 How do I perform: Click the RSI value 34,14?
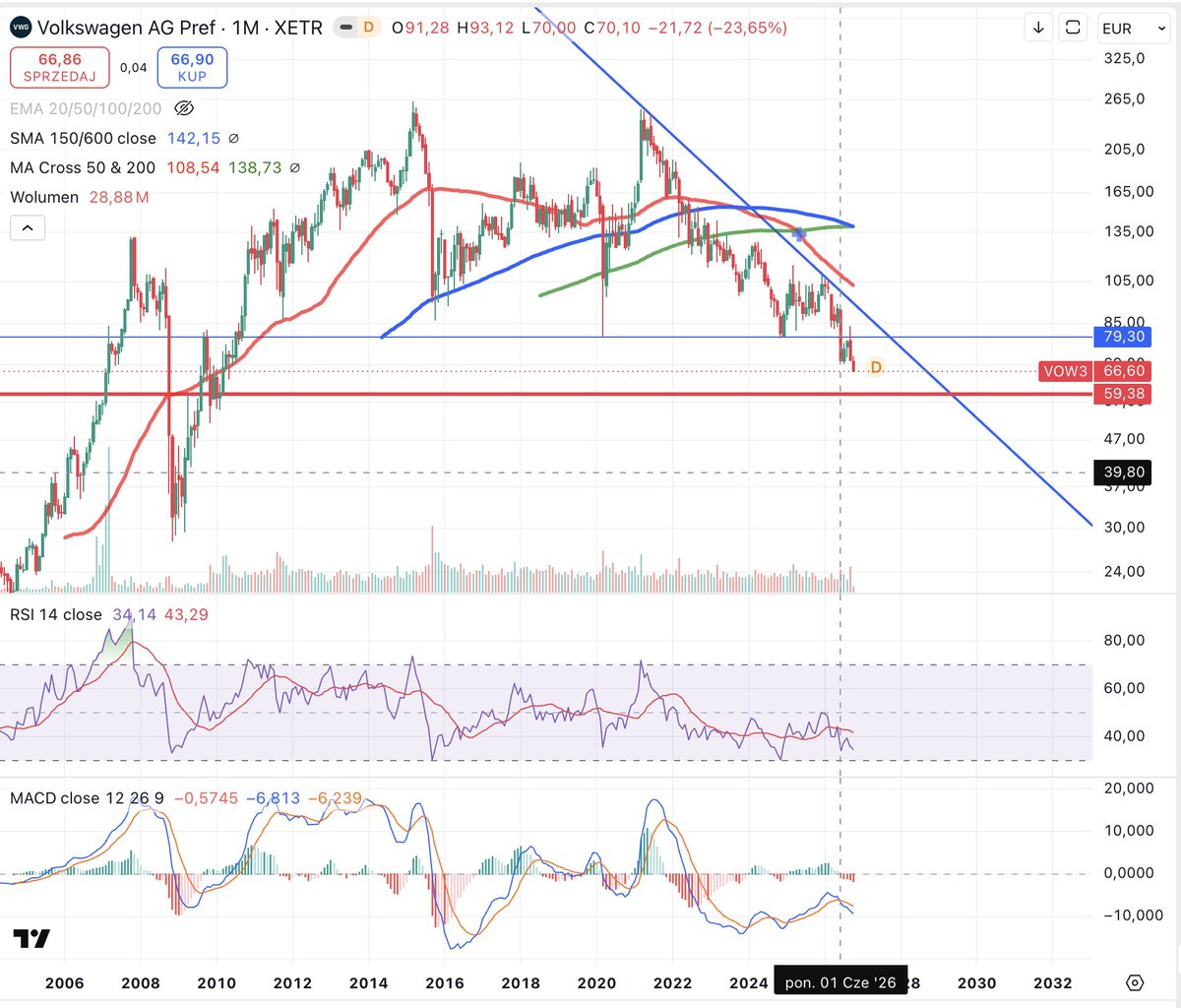(135, 615)
